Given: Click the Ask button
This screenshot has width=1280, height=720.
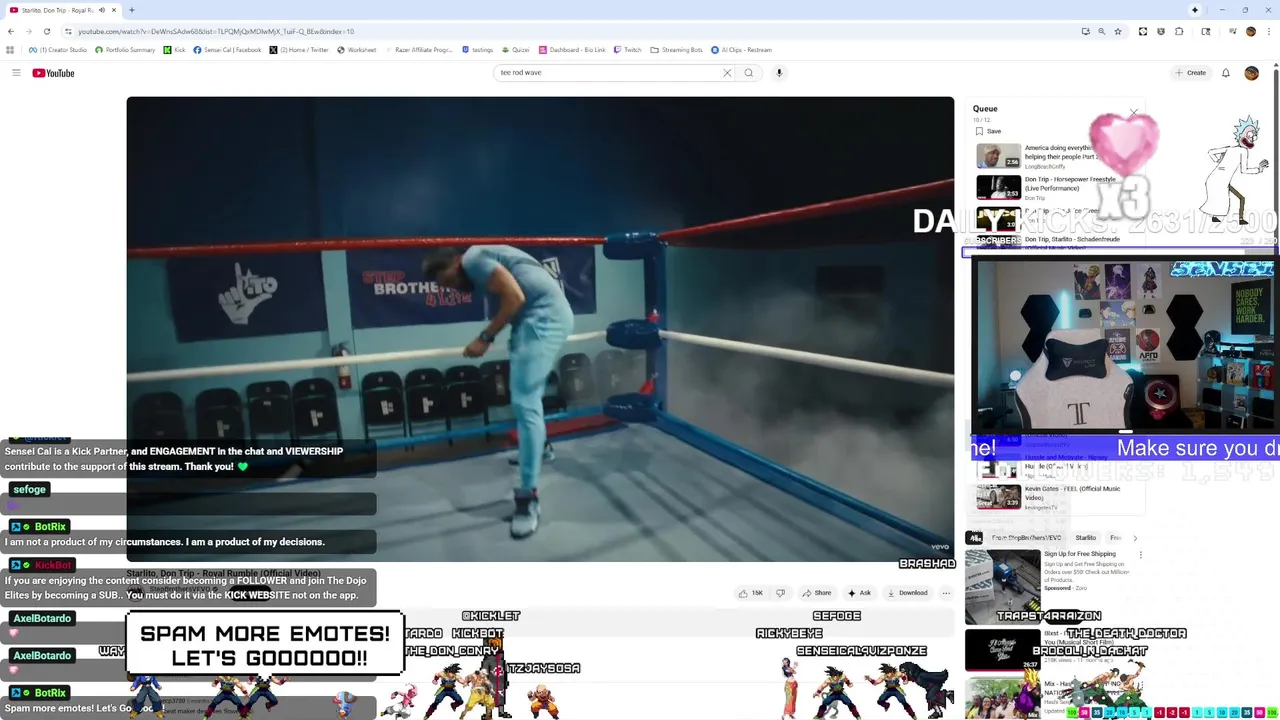Looking at the screenshot, I should tap(859, 593).
